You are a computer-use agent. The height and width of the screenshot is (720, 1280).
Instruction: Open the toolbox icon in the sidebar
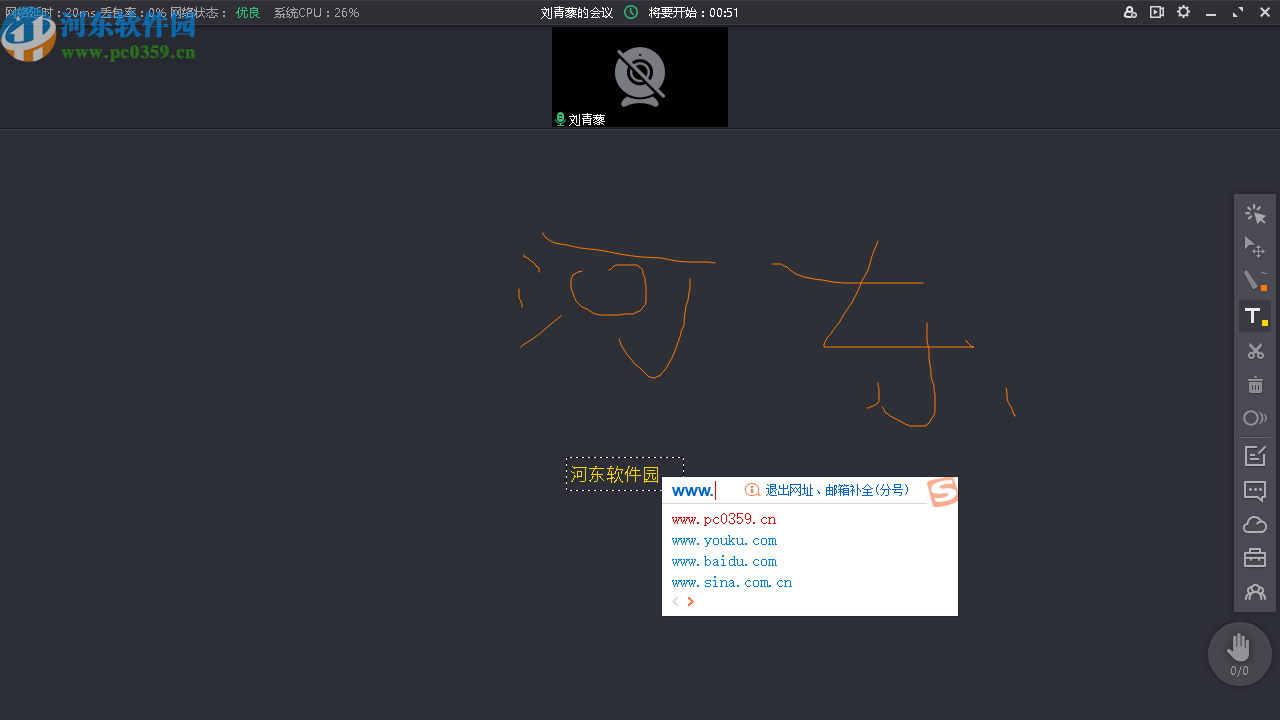click(x=1255, y=557)
